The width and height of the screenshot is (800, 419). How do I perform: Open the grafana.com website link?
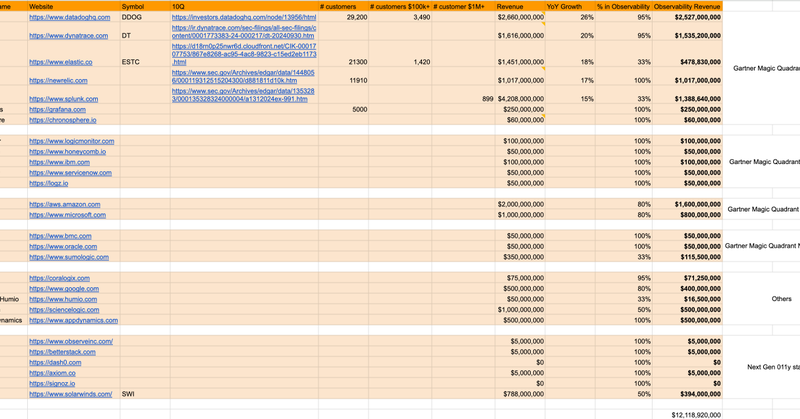57,110
